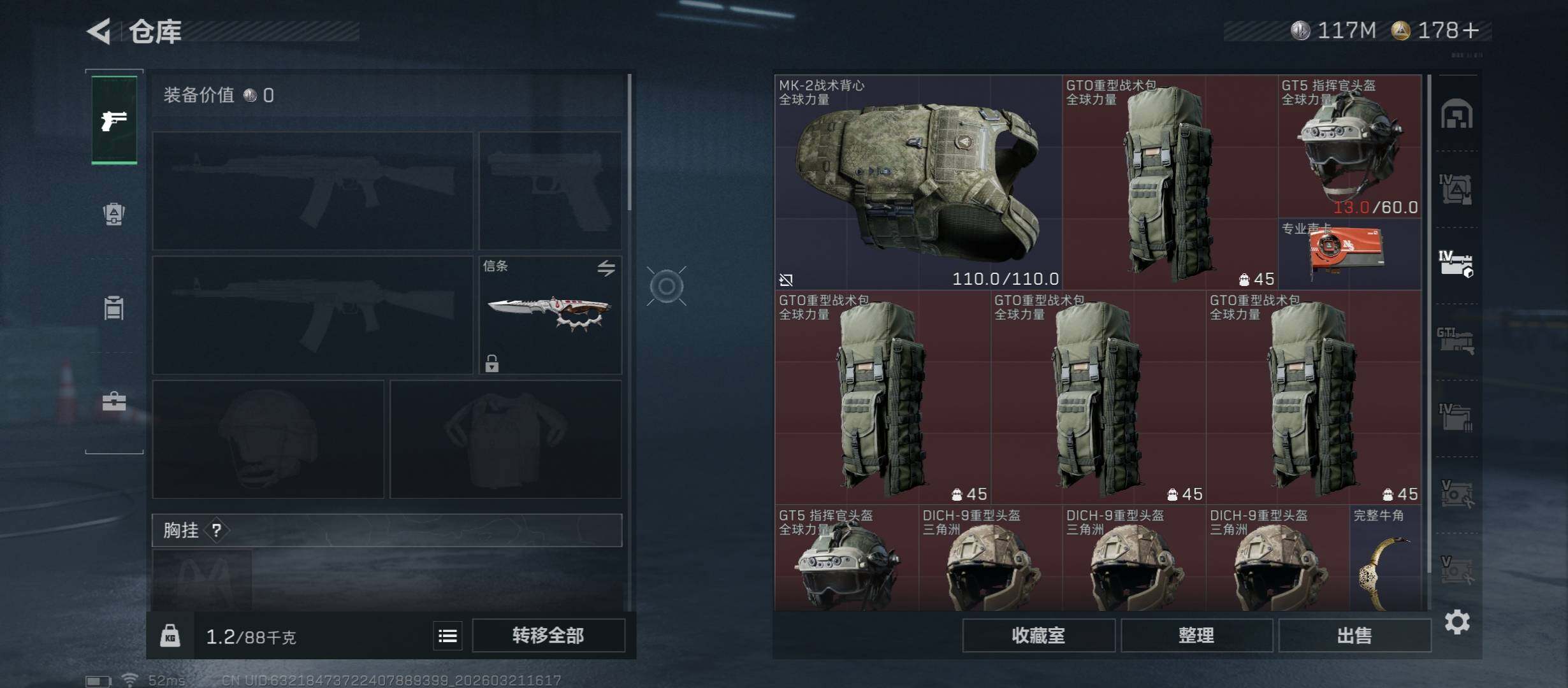Click the center target icon between panels
This screenshot has width=1568, height=688.
coord(667,287)
